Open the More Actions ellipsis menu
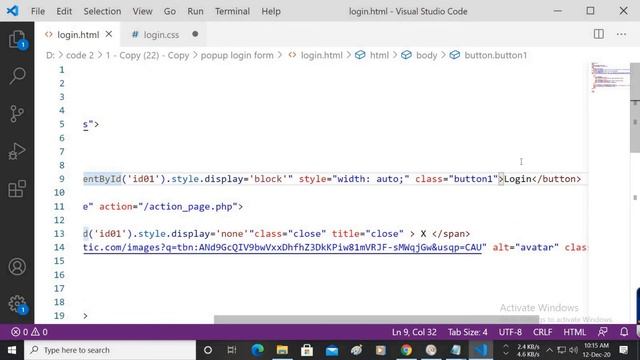Screen dimensions: 640x360 [x=621, y=34]
